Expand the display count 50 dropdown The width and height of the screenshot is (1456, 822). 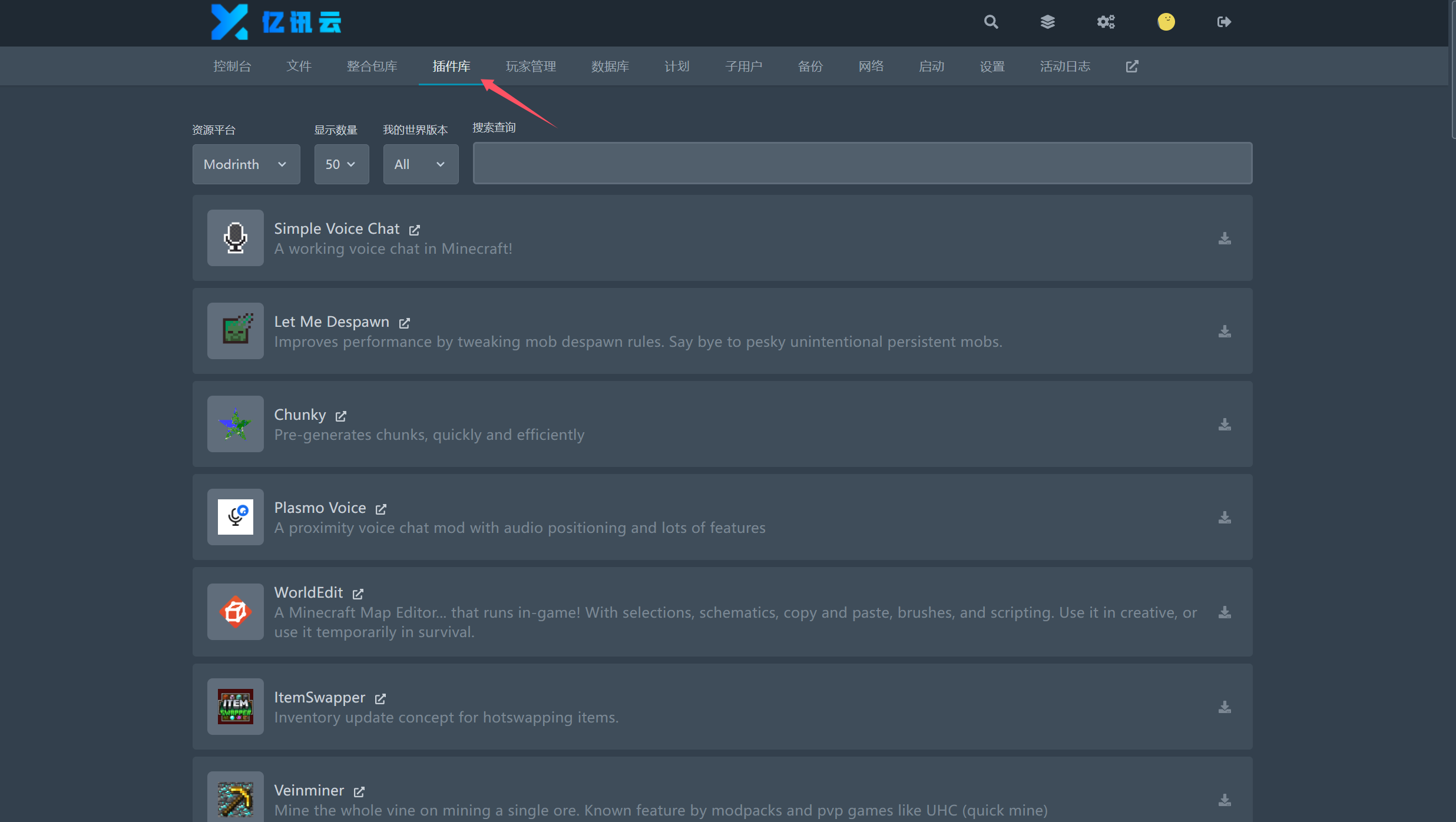point(342,164)
